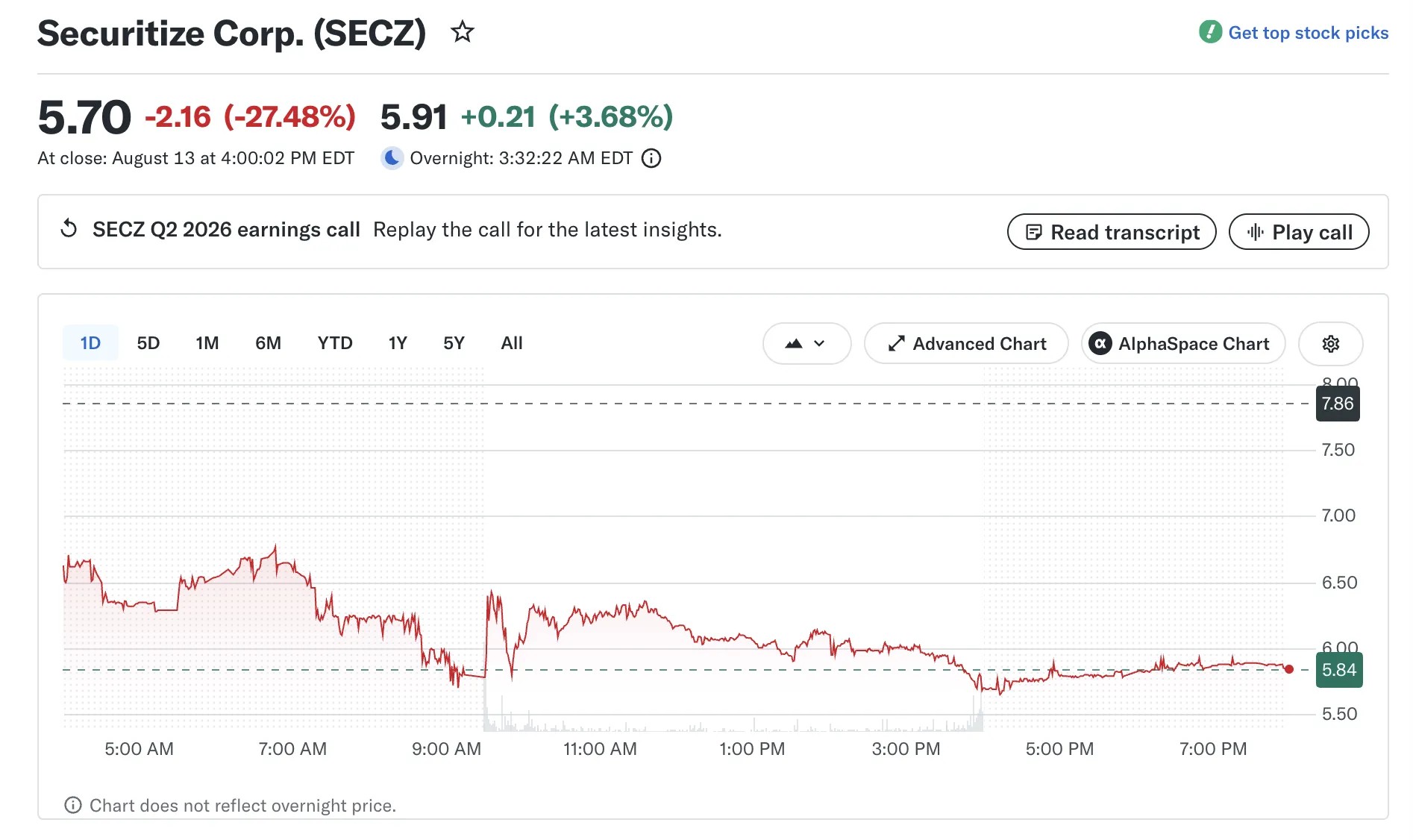Open chart settings gear
1413x840 pixels.
click(x=1331, y=343)
